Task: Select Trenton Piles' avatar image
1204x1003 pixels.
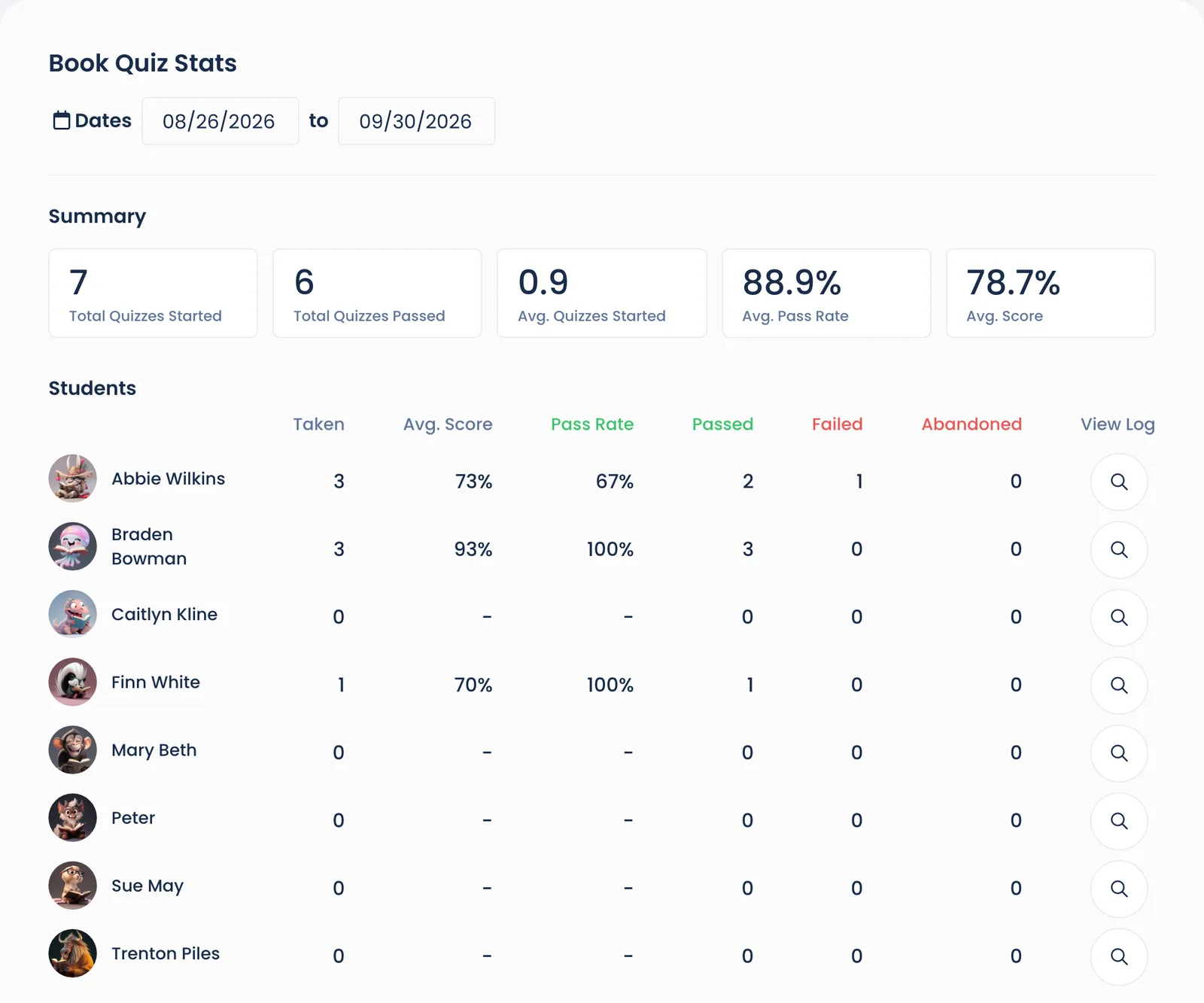Action: tap(73, 953)
